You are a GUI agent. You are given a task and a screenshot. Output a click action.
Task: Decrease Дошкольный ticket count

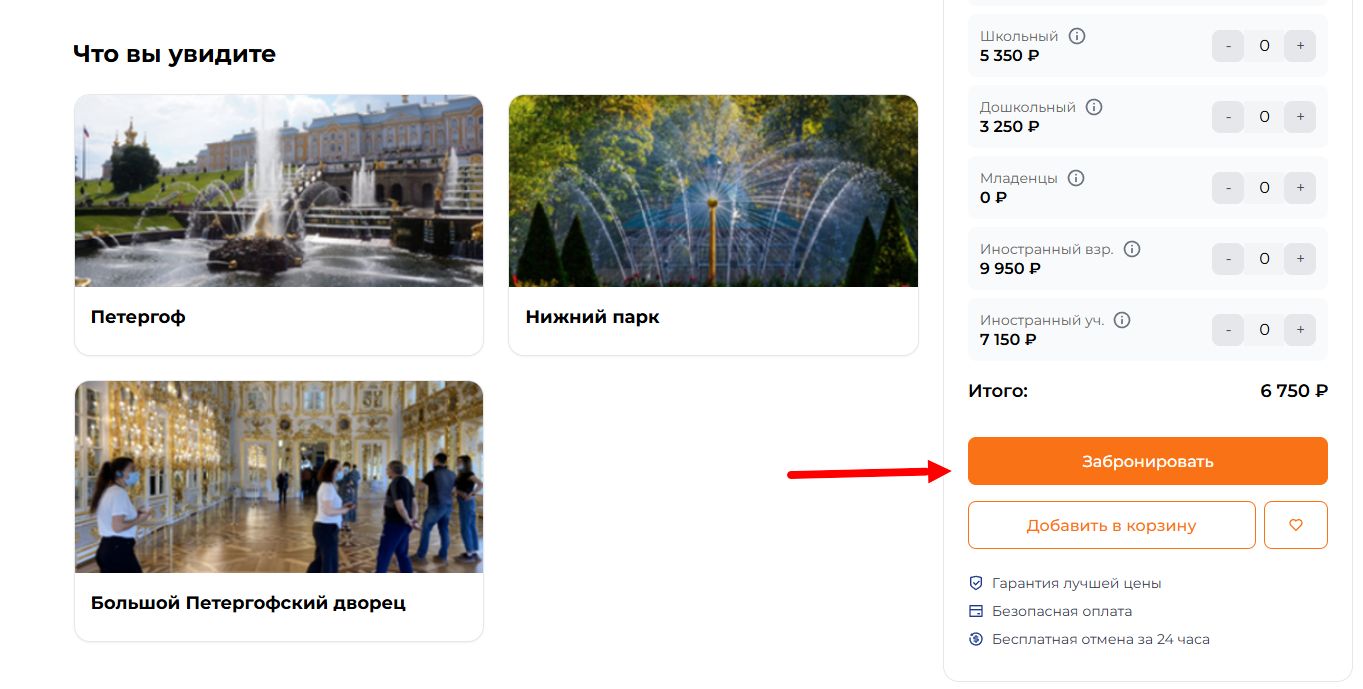tap(1228, 117)
